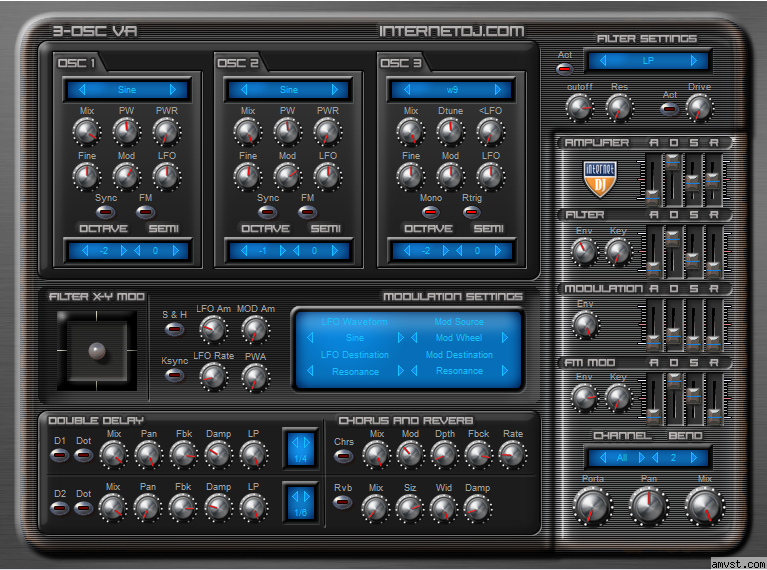Click the chorus Dpth knob
The height and width of the screenshot is (570, 767).
pos(444,455)
